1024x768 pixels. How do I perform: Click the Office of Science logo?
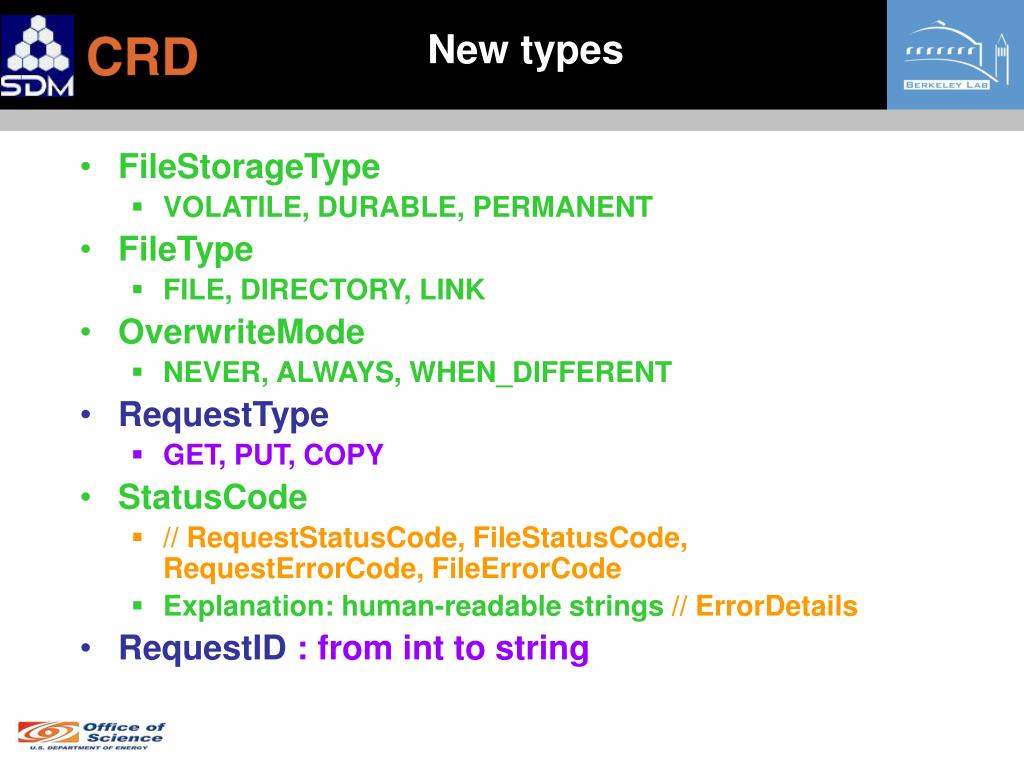[x=91, y=736]
